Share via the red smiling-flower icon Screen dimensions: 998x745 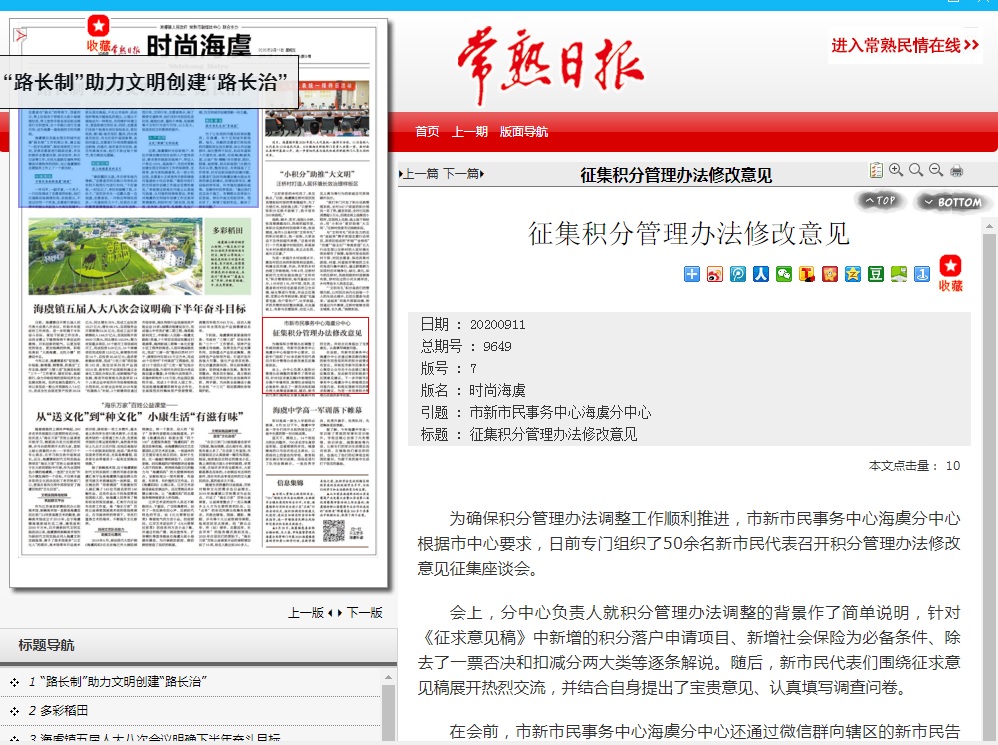point(829,274)
